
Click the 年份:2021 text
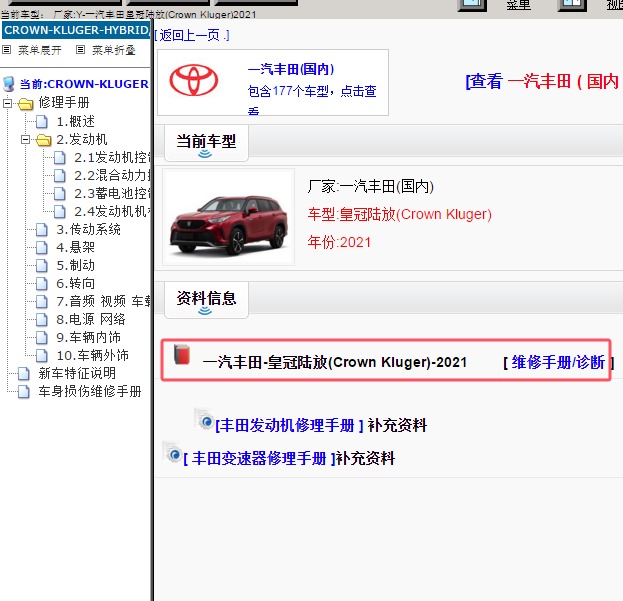[x=339, y=242]
